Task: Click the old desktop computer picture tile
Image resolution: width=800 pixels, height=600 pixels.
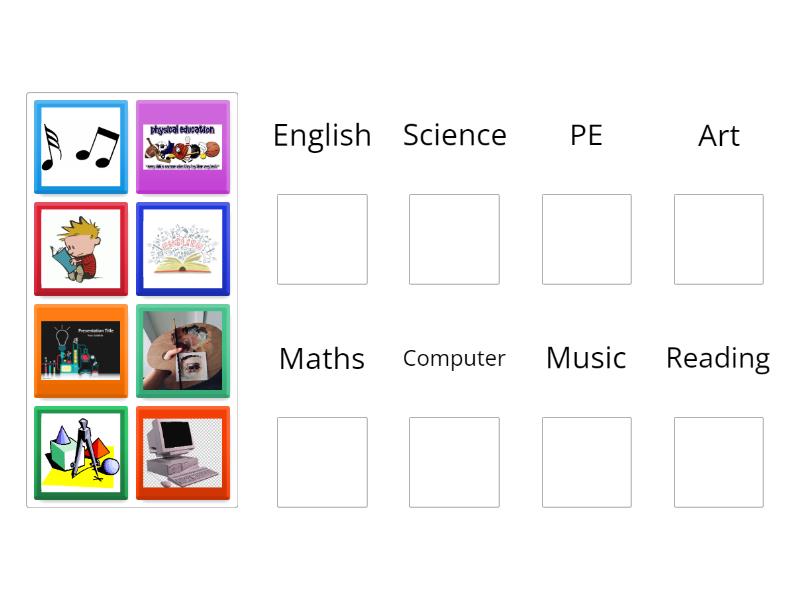Action: [x=183, y=453]
